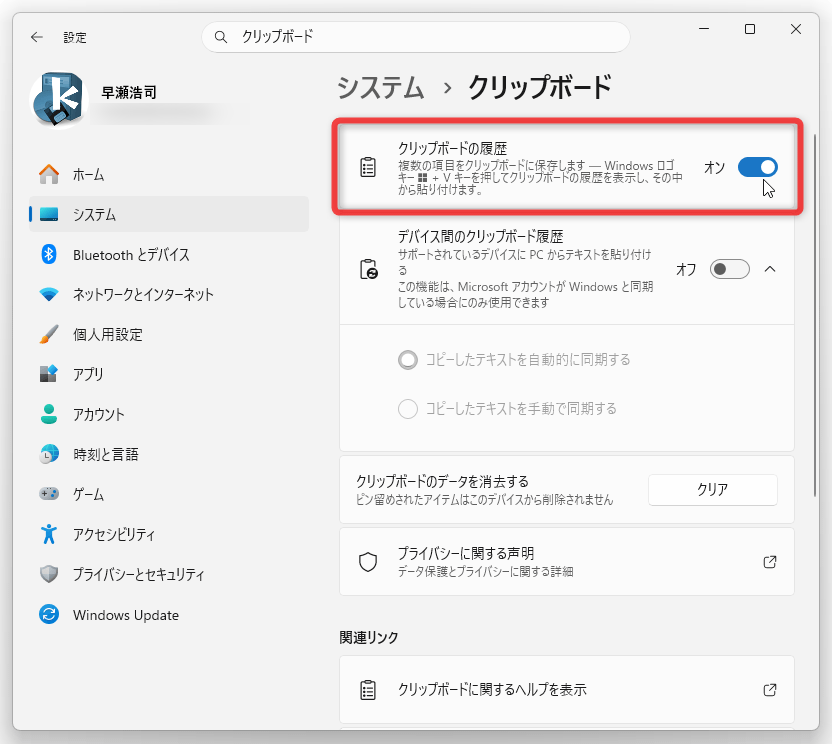832x744 pixels.
Task: Click the user name 早瀬浩司
Action: [129, 92]
